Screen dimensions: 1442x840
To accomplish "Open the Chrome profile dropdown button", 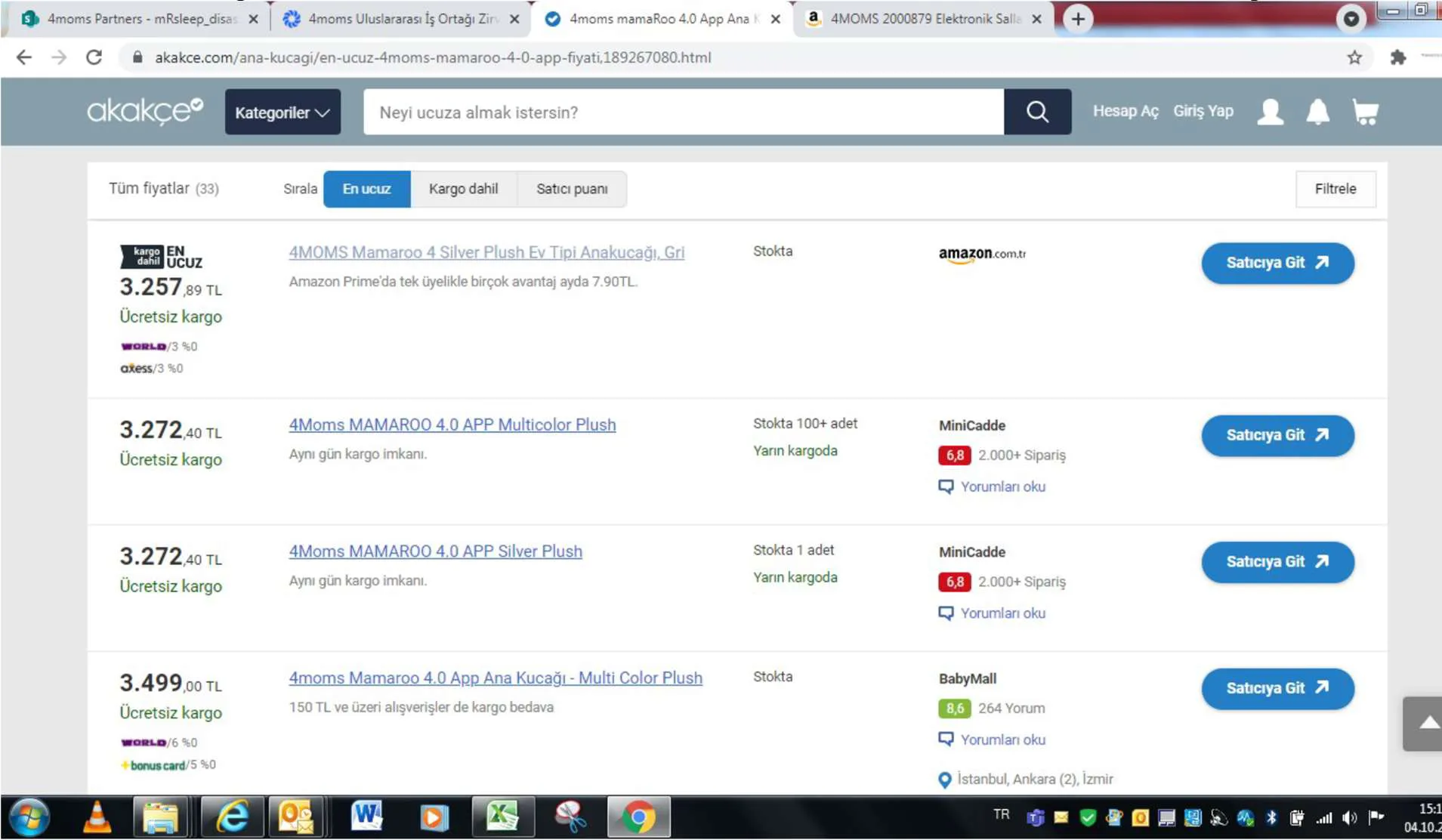I will pos(1351,19).
